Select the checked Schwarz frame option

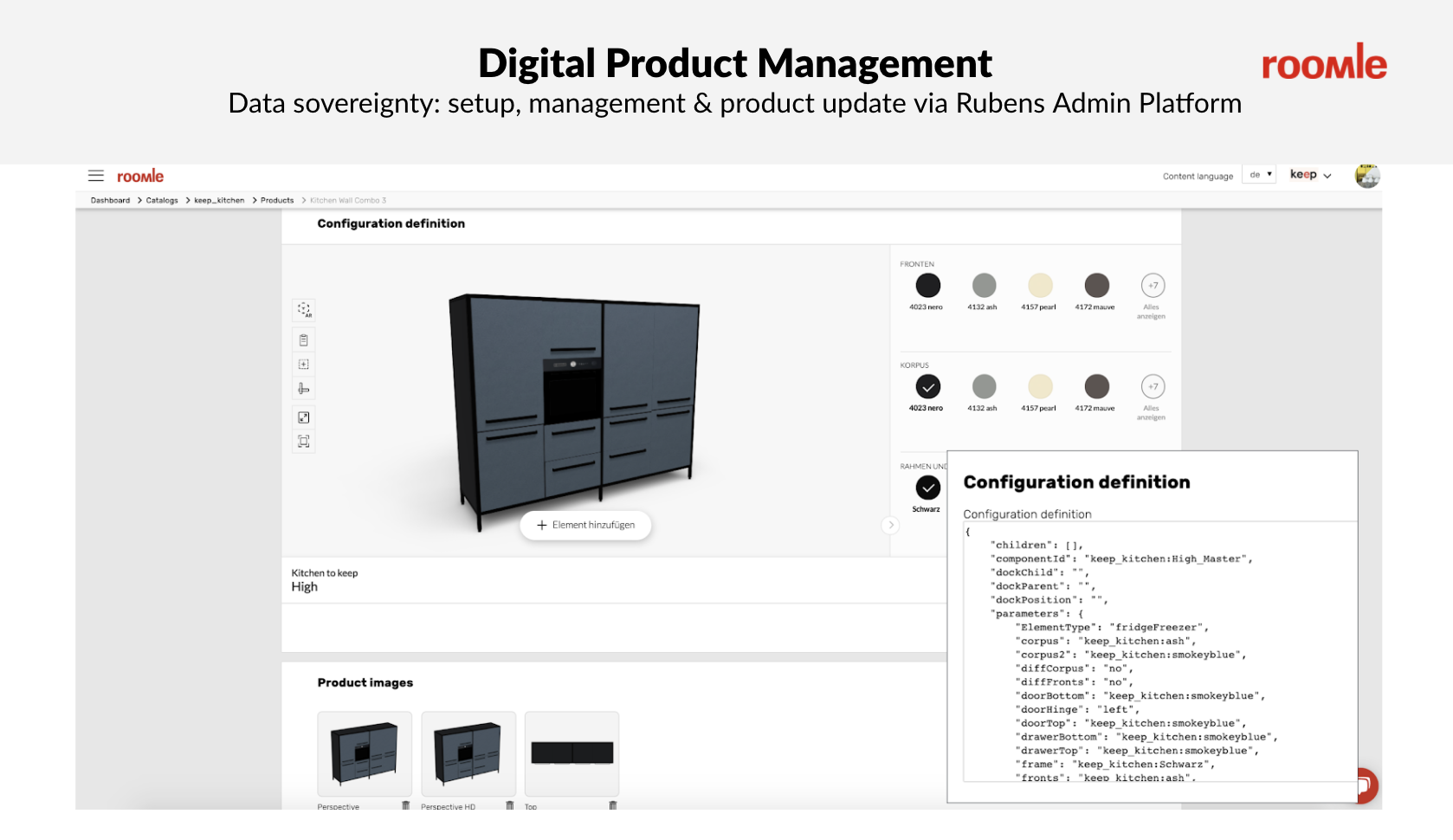pyautogui.click(x=927, y=488)
